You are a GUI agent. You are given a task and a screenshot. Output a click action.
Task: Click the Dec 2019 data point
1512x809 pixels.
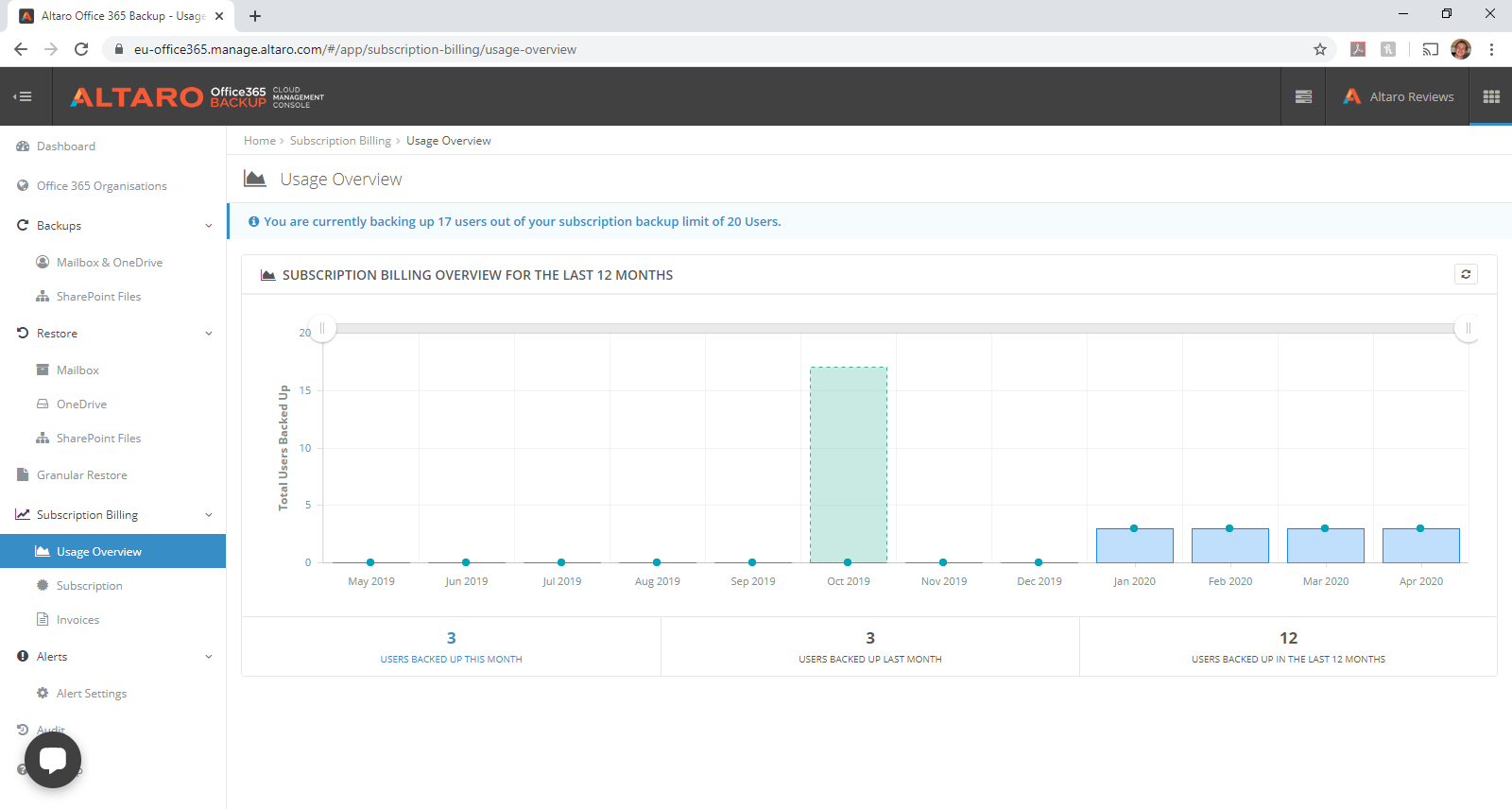[x=1039, y=562]
